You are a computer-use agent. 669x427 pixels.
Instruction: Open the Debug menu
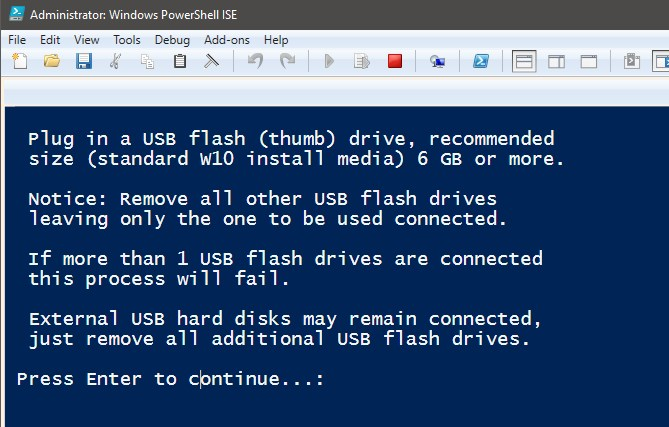(x=172, y=40)
